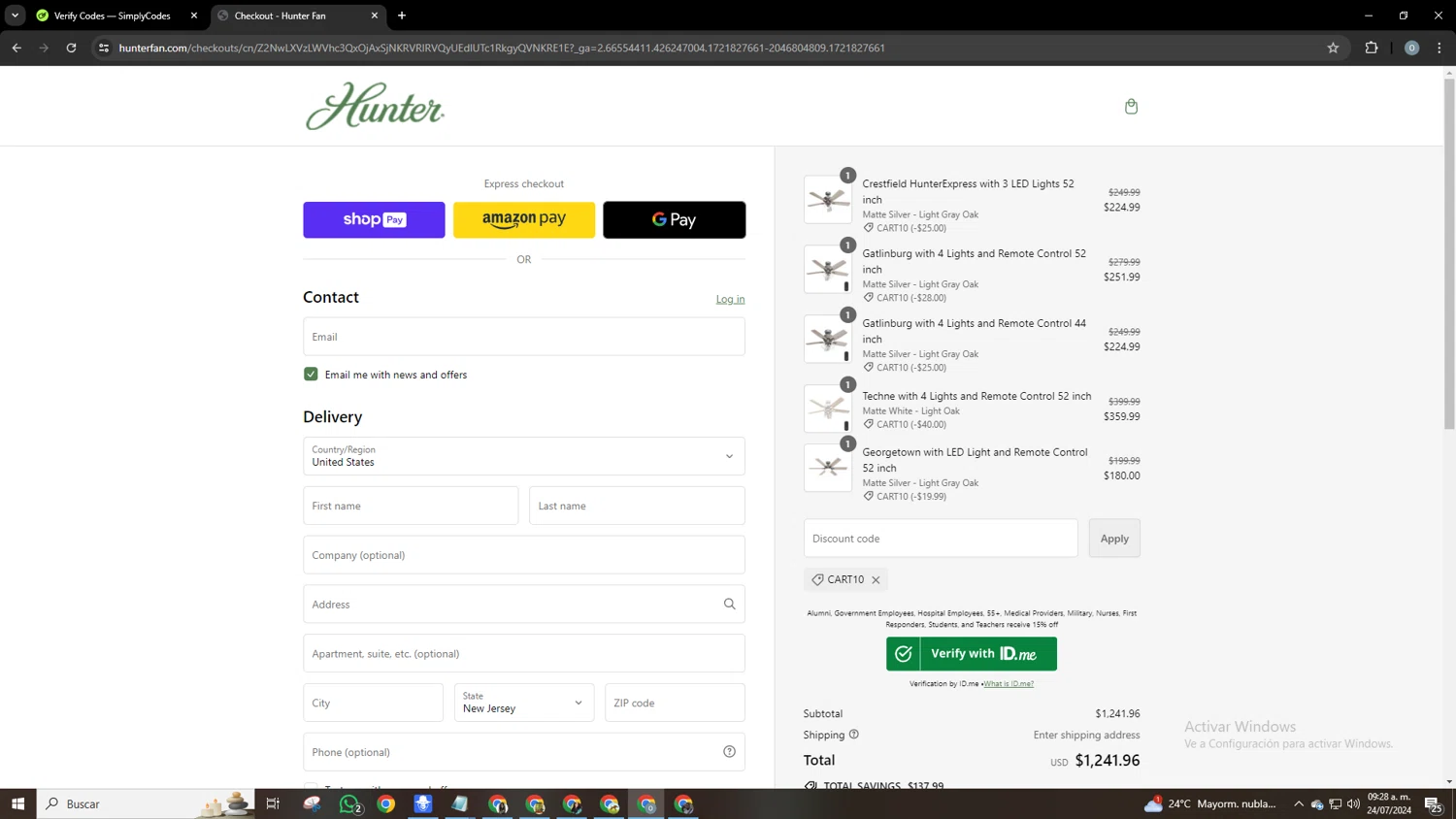This screenshot has width=1456, height=819.
Task: Show phone number help info icon
Action: point(729,752)
